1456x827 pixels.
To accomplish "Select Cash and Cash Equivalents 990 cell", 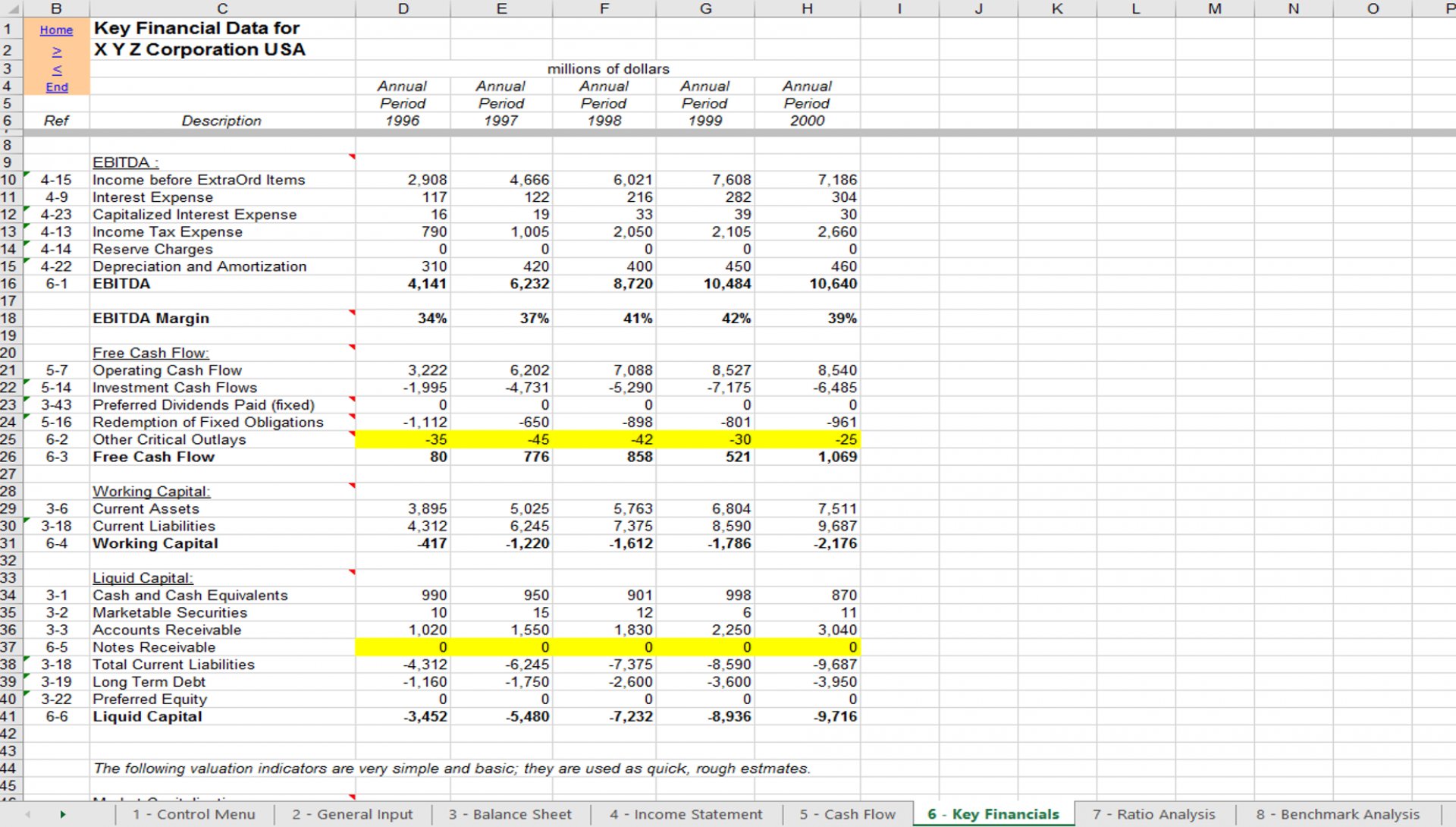I will click(403, 596).
